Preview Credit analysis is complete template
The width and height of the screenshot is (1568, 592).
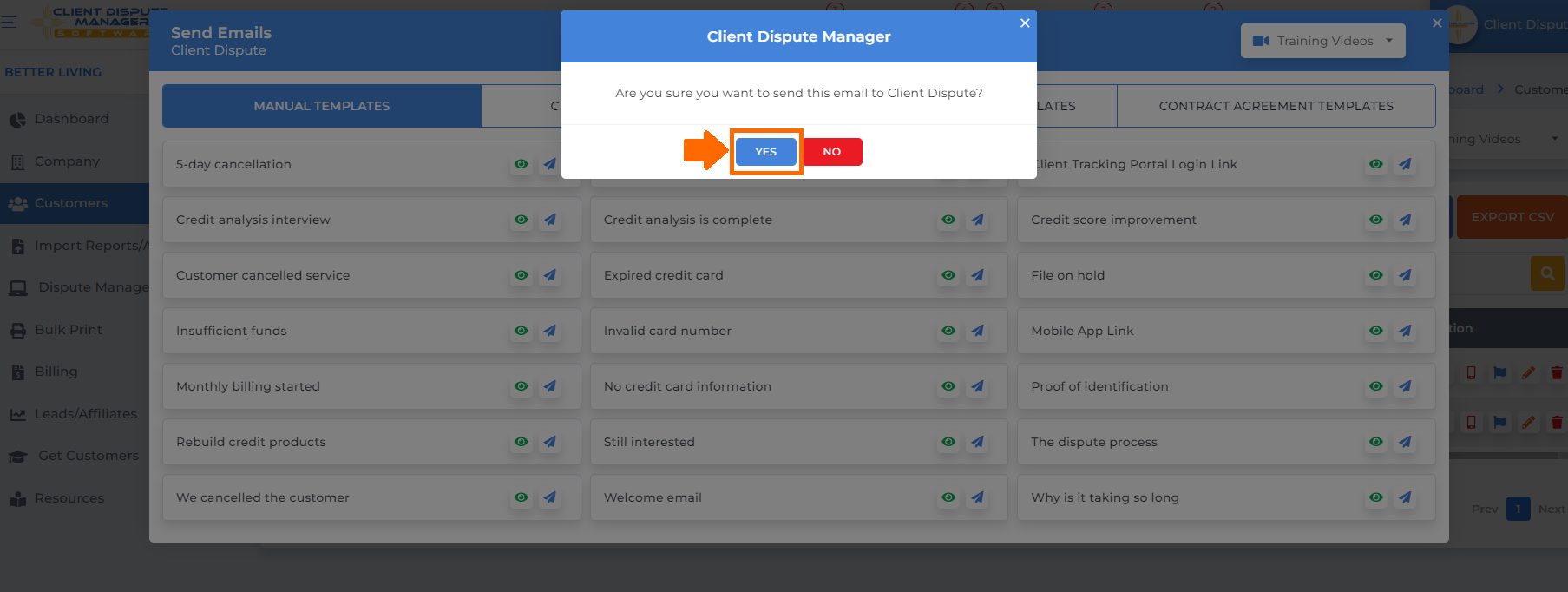tap(948, 220)
